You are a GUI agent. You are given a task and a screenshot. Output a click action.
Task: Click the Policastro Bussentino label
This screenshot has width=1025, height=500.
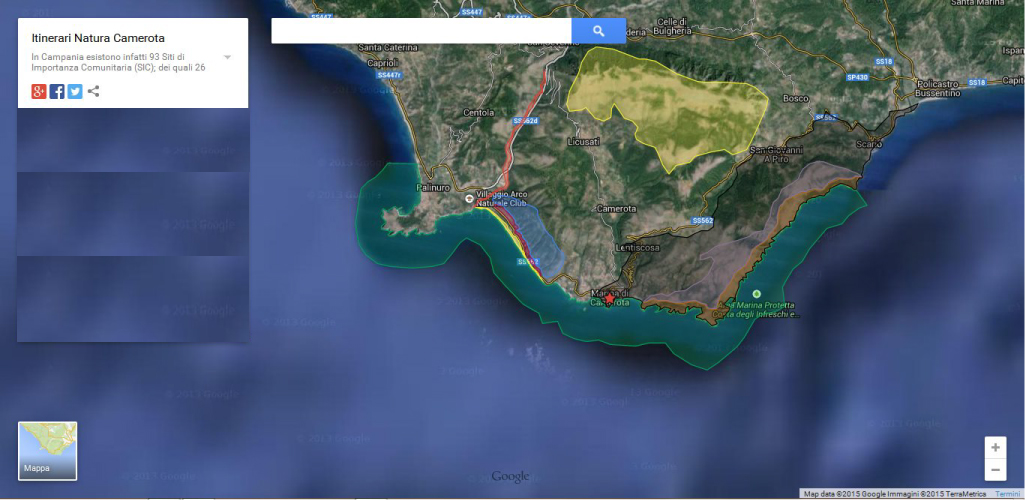click(939, 89)
